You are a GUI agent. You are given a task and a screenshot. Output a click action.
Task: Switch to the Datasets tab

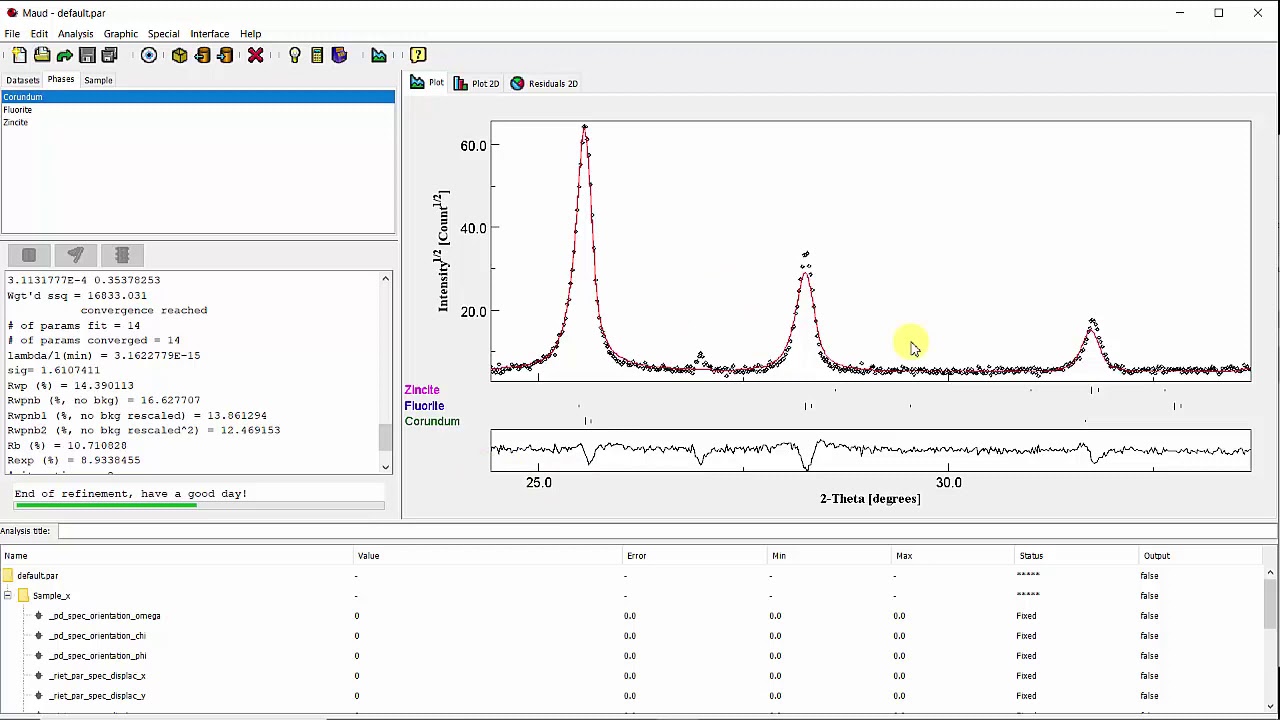pyautogui.click(x=23, y=80)
